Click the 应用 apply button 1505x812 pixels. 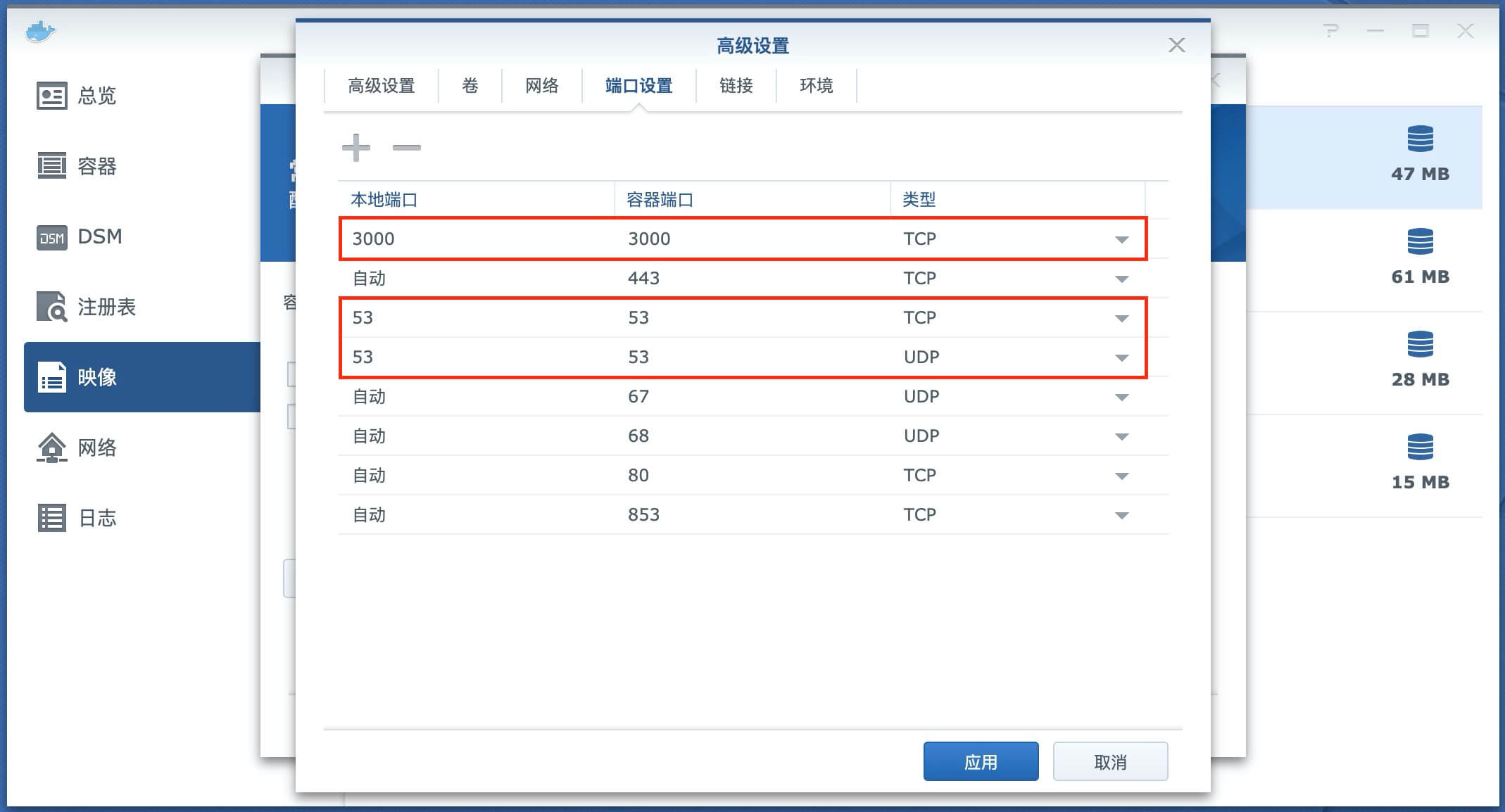tap(981, 761)
